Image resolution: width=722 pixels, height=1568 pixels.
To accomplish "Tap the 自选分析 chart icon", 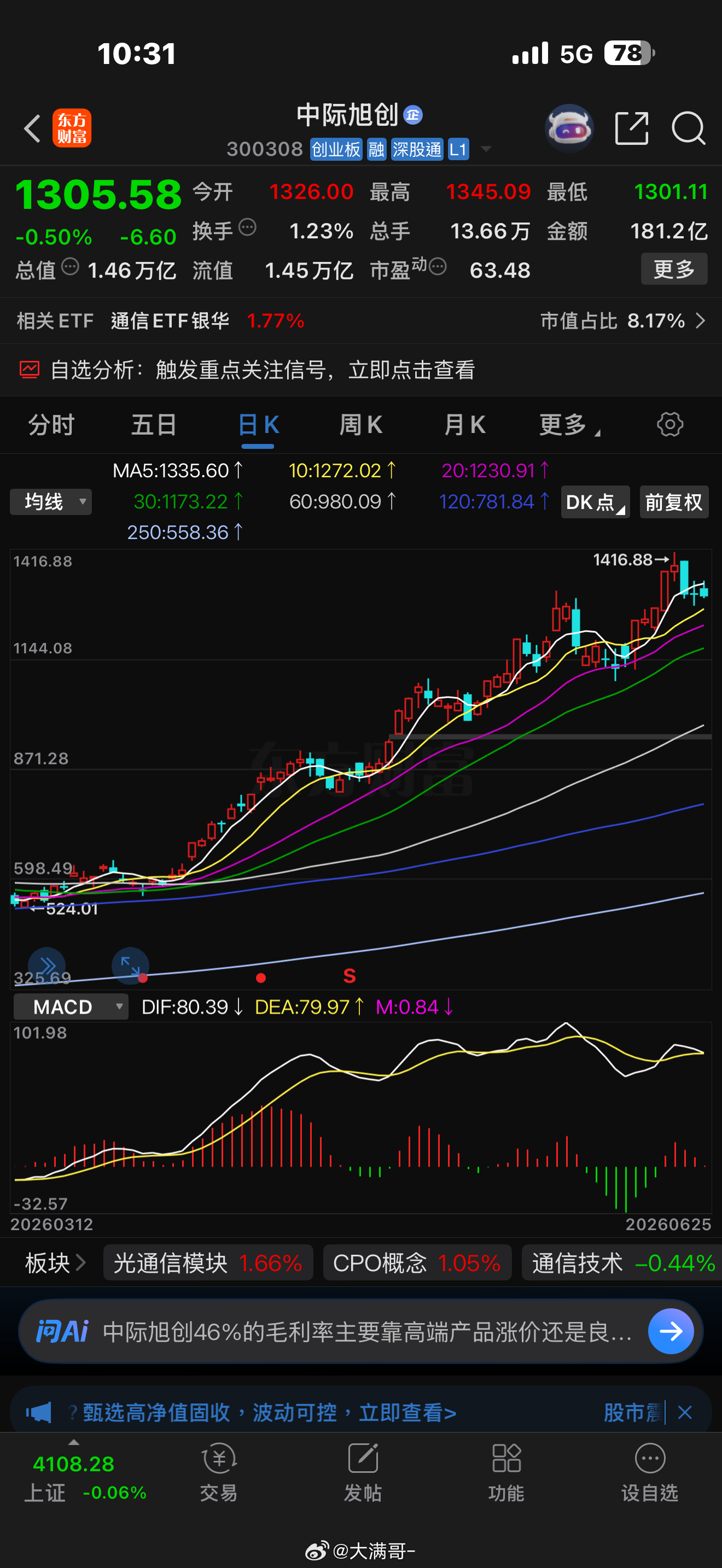I will tap(29, 370).
